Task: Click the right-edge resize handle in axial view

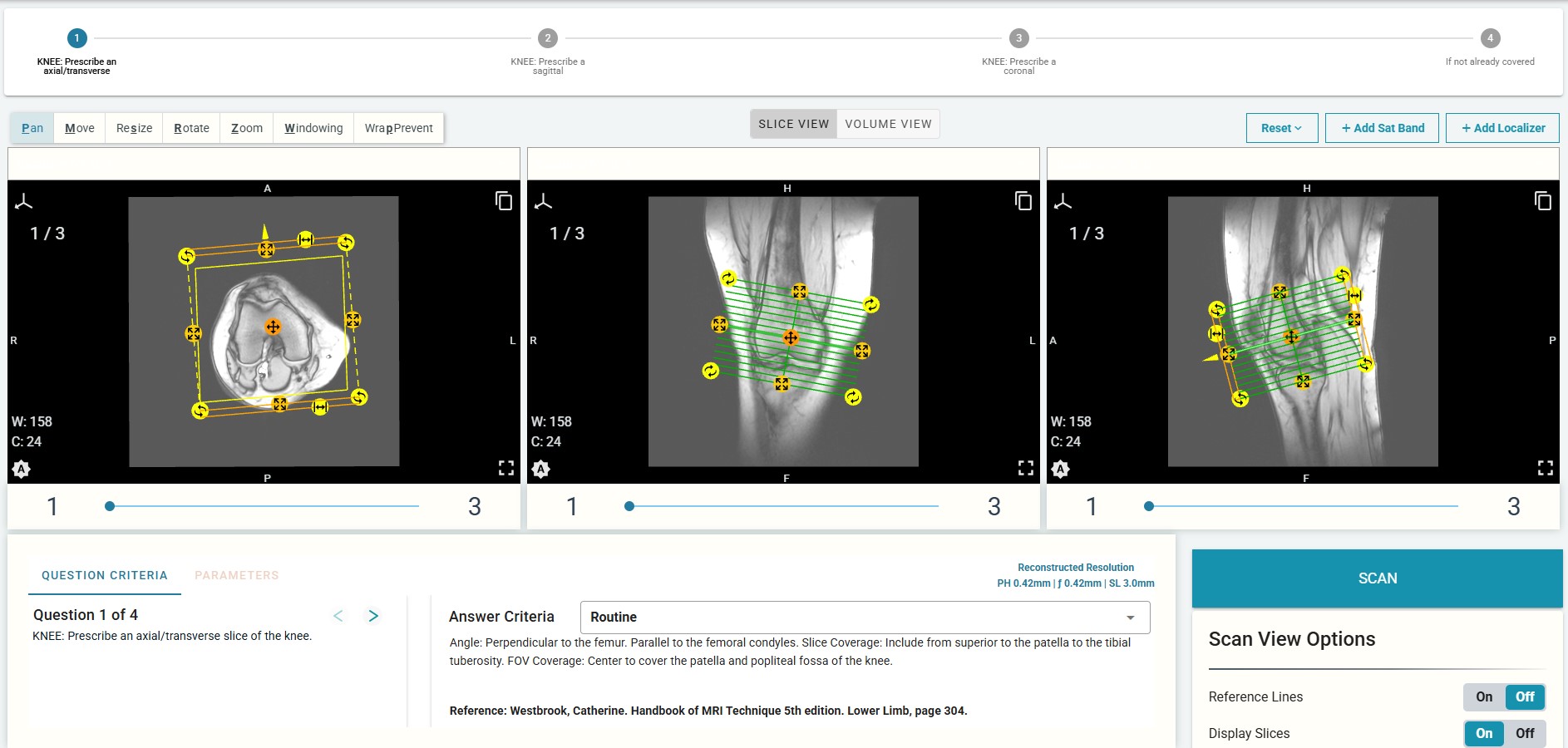Action: [353, 319]
